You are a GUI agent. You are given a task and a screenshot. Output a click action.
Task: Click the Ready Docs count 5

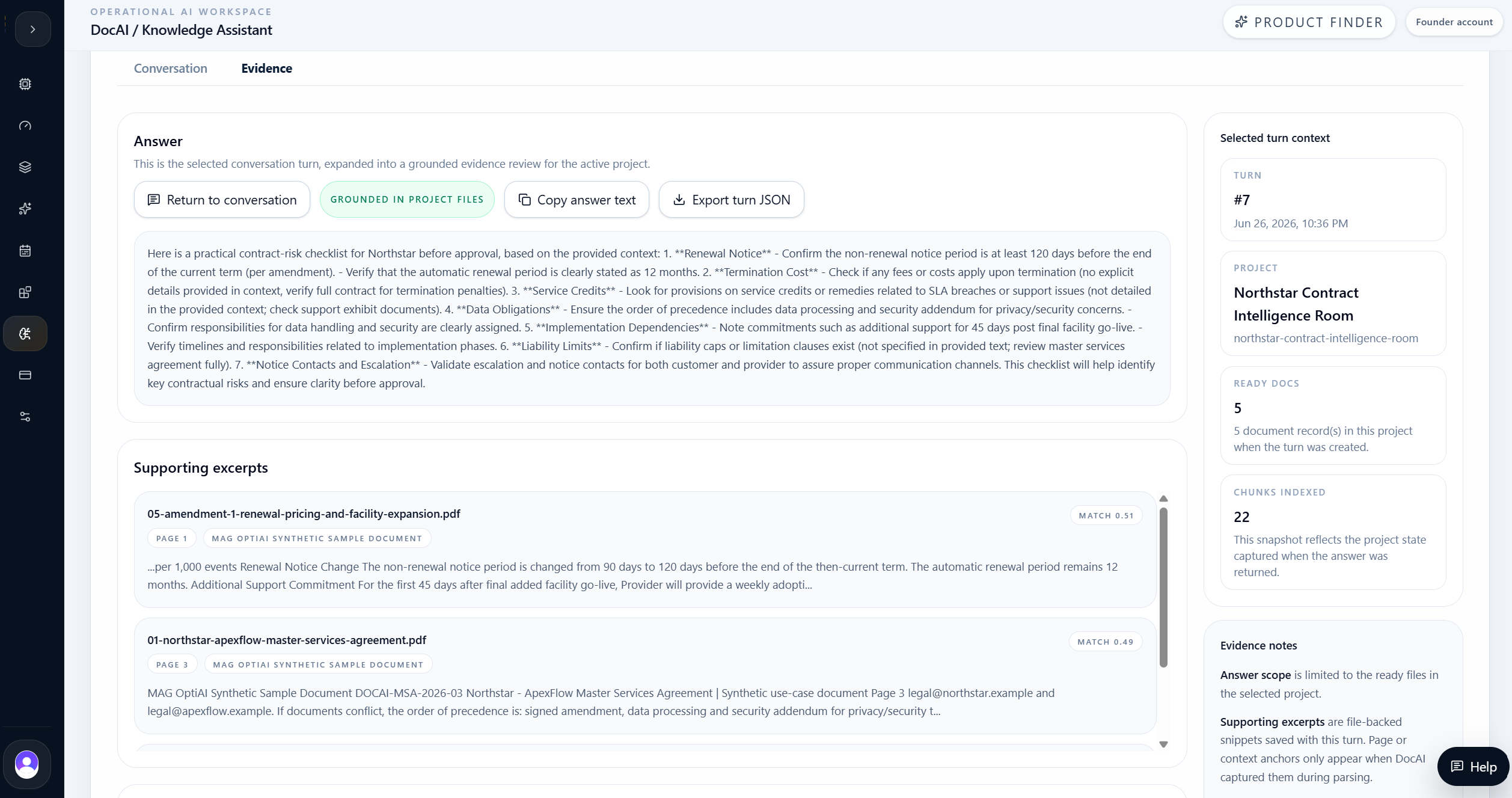(1237, 408)
